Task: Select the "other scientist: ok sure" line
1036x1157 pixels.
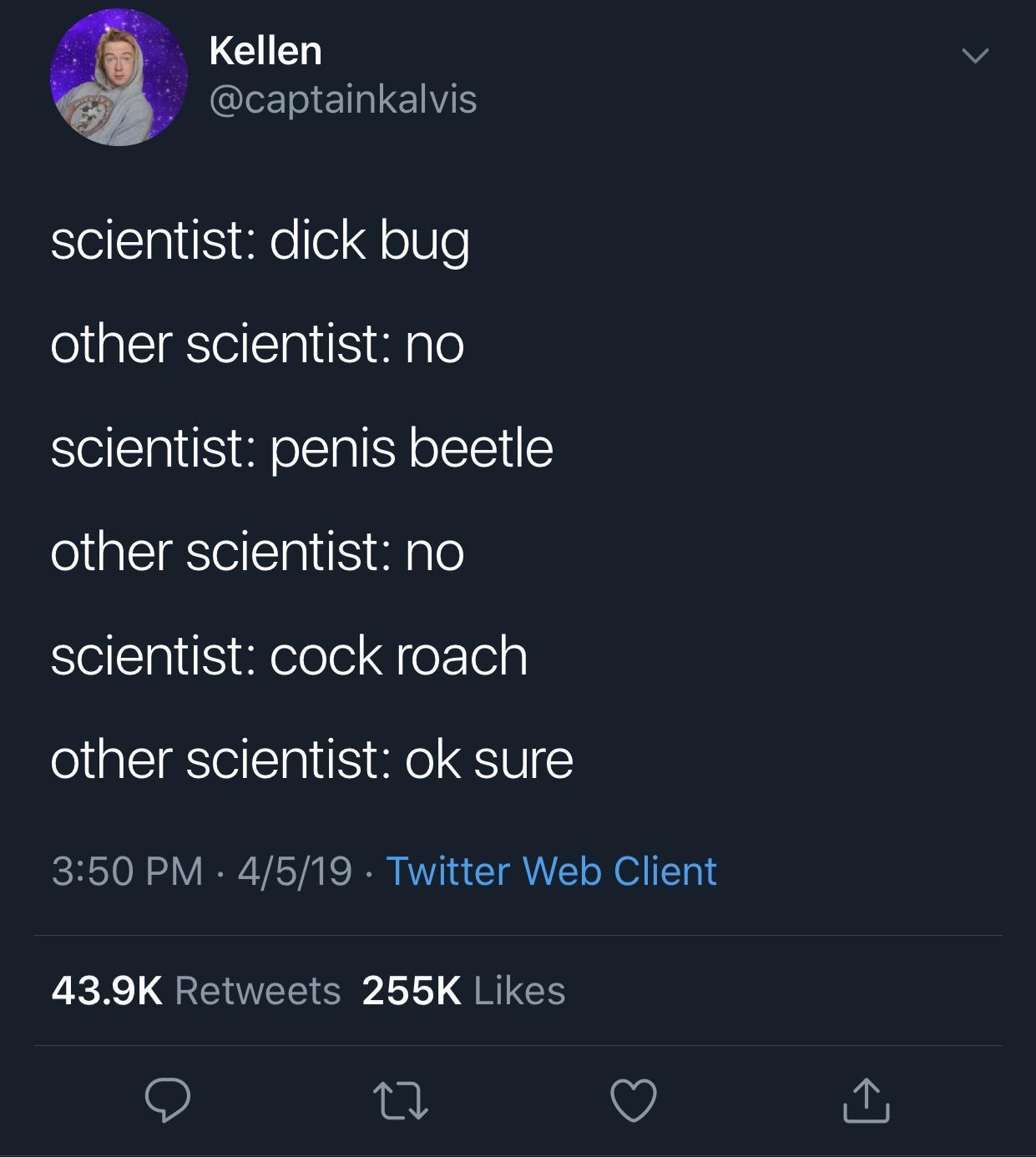Action: [311, 760]
